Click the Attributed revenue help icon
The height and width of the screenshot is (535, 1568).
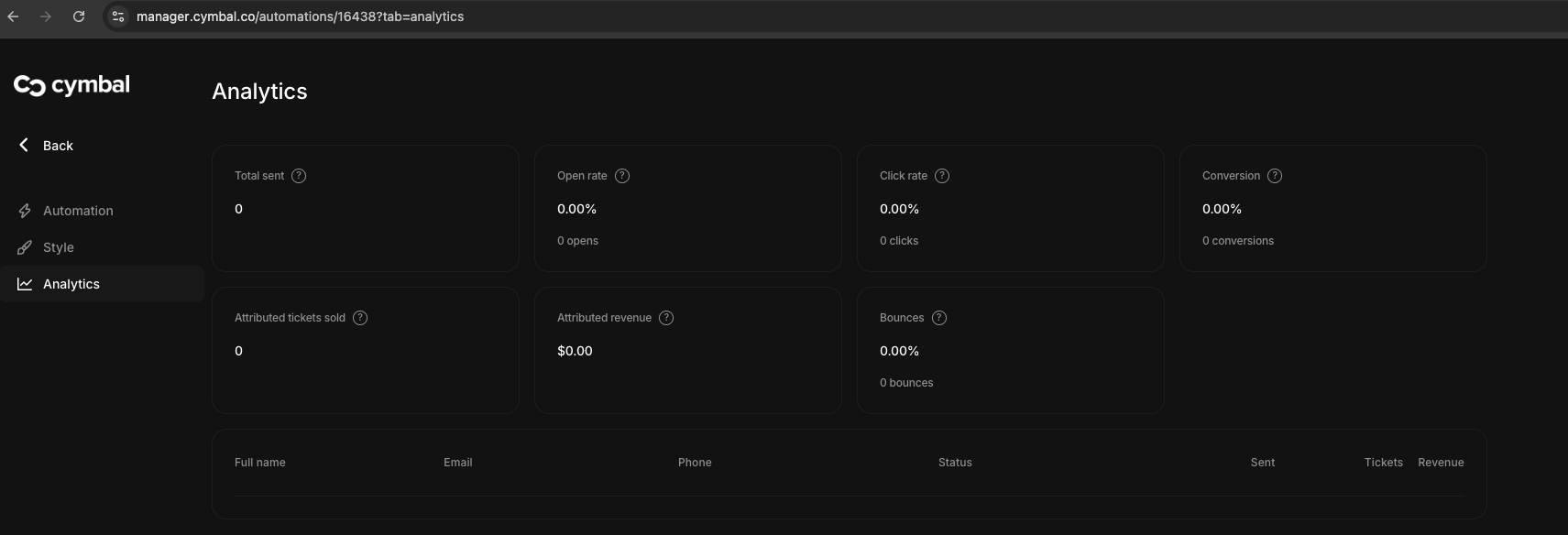click(x=666, y=318)
